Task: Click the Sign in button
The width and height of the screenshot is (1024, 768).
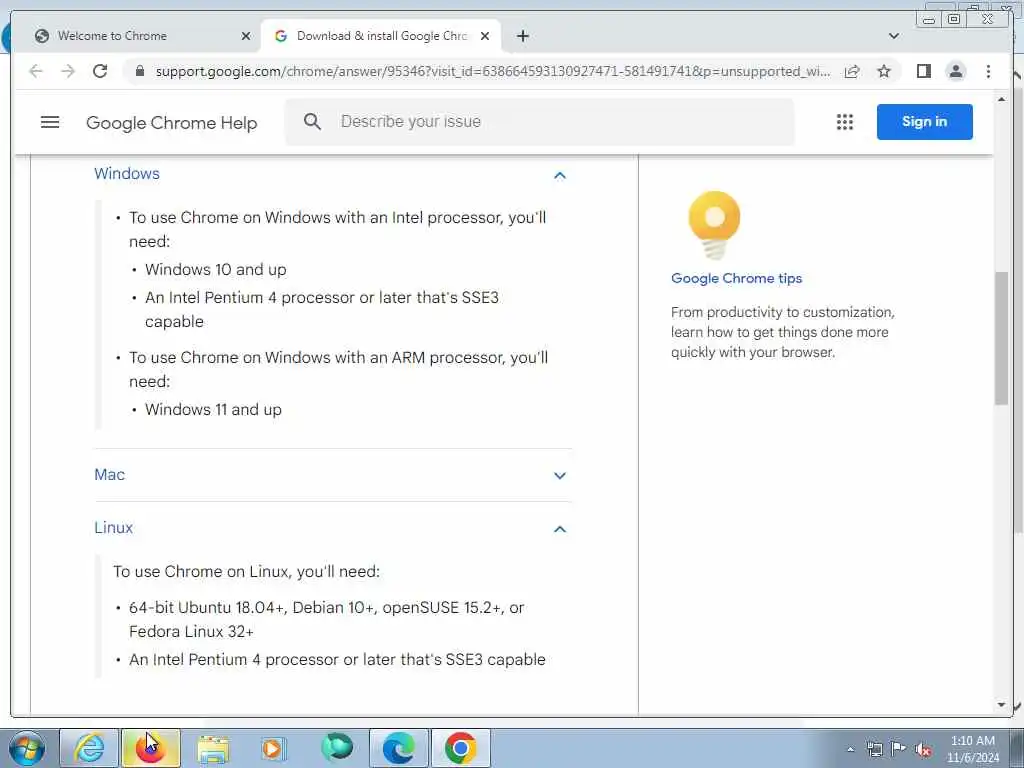Action: pyautogui.click(x=924, y=121)
